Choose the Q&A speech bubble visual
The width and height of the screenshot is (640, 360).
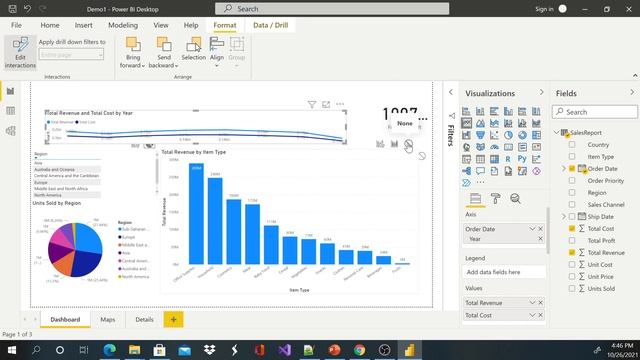(480, 171)
